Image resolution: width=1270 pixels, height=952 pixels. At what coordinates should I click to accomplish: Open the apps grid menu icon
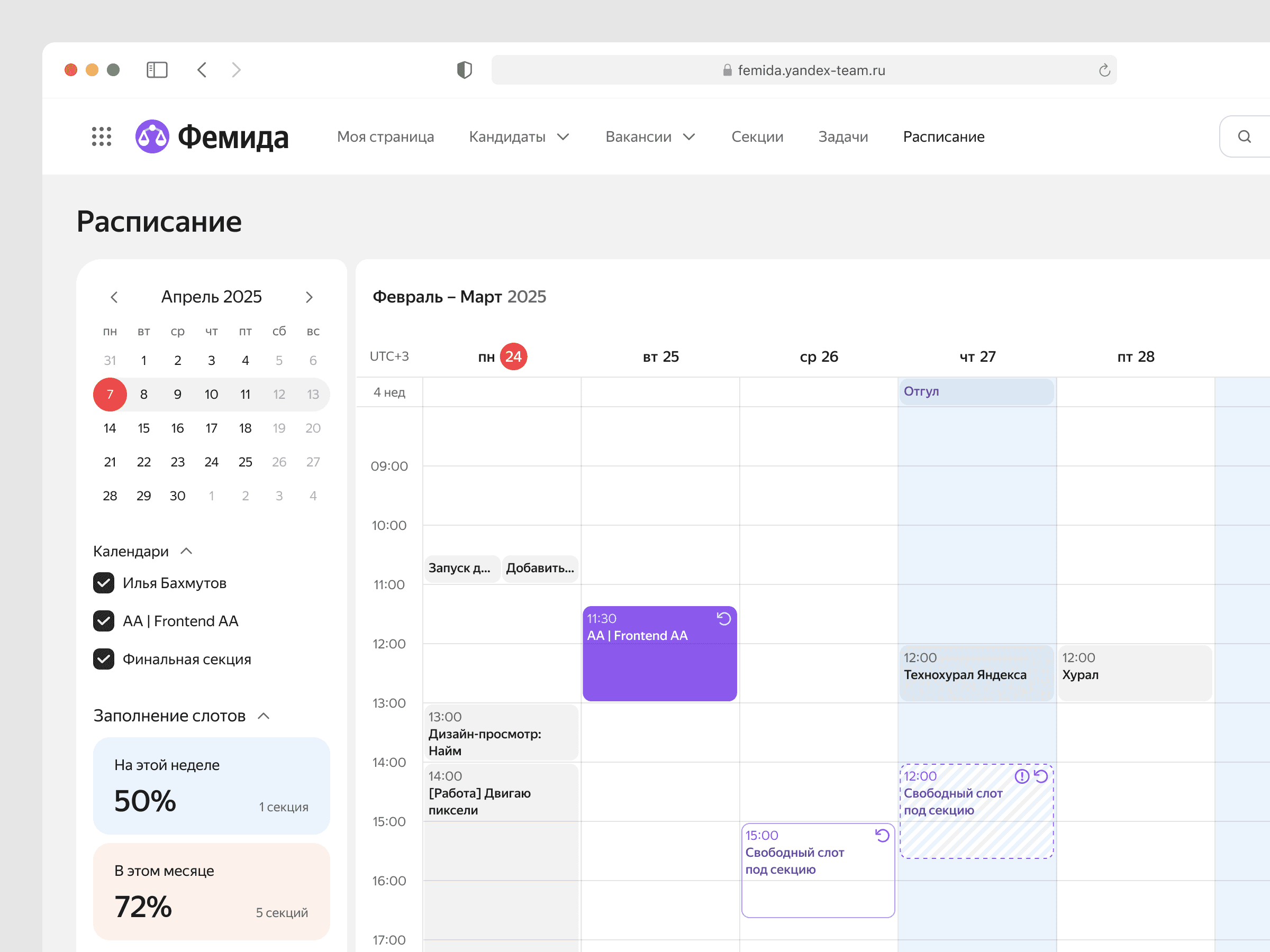pos(102,136)
